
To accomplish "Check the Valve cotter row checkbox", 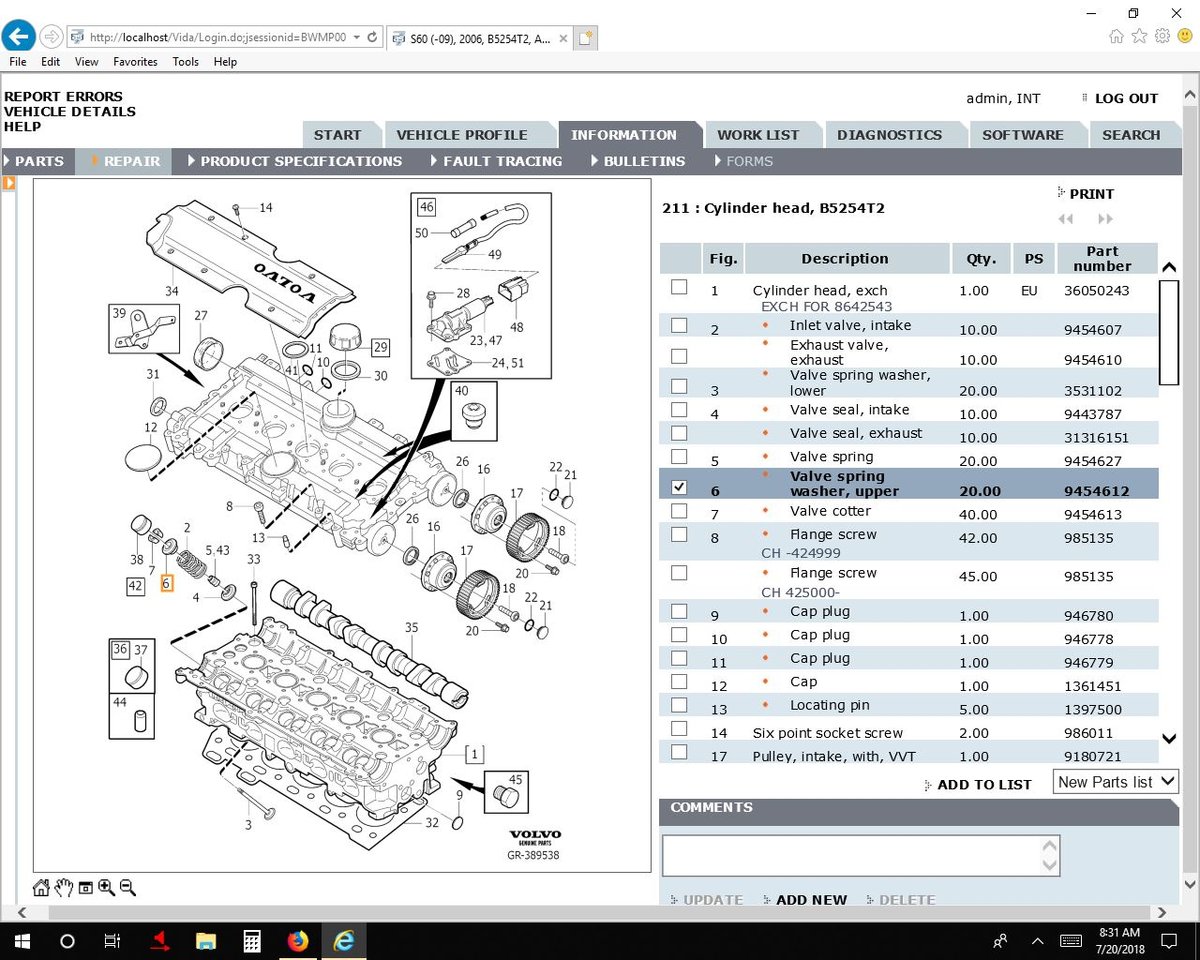I will click(x=679, y=511).
